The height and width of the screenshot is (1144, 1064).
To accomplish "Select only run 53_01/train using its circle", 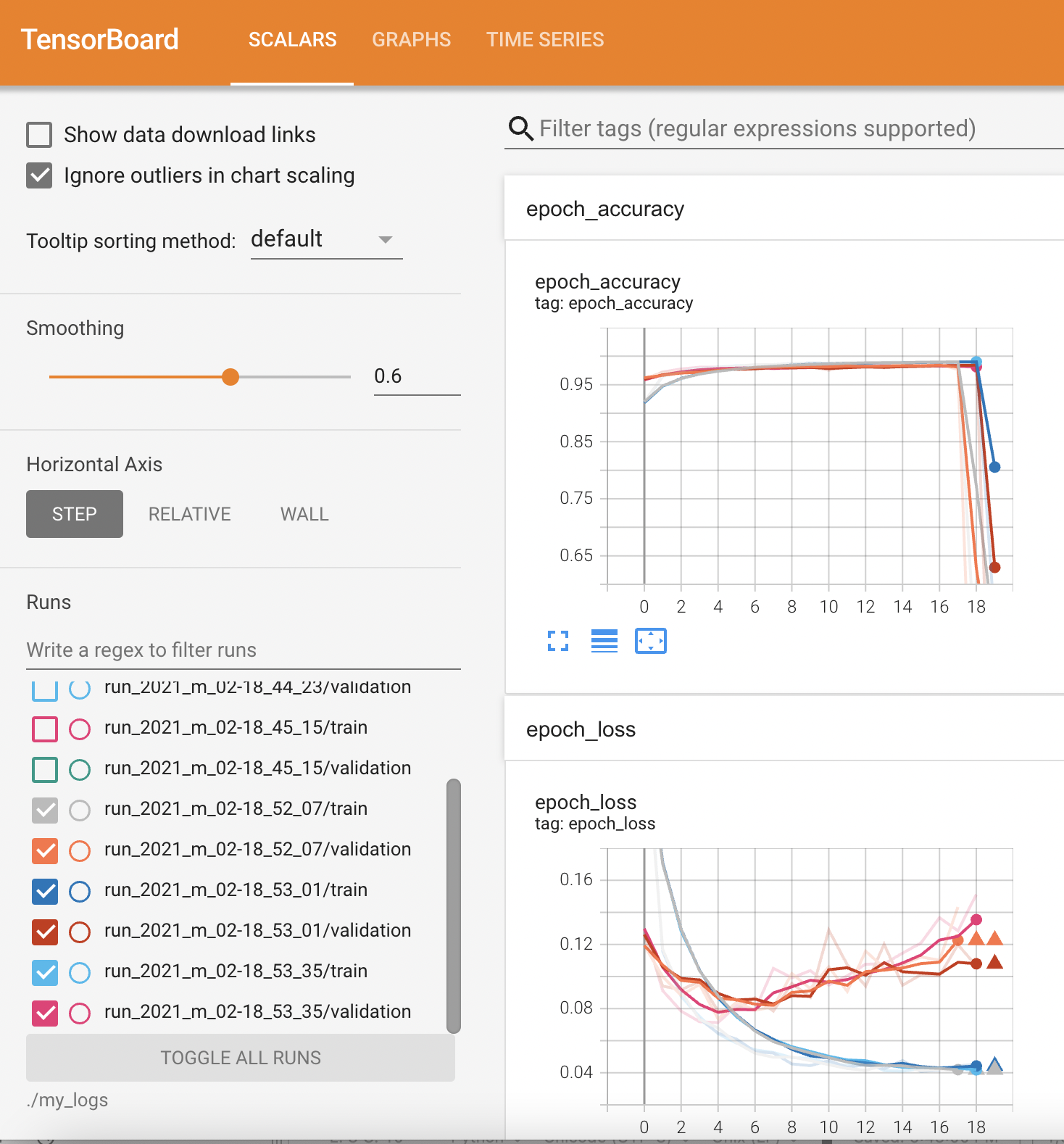I will point(80,890).
